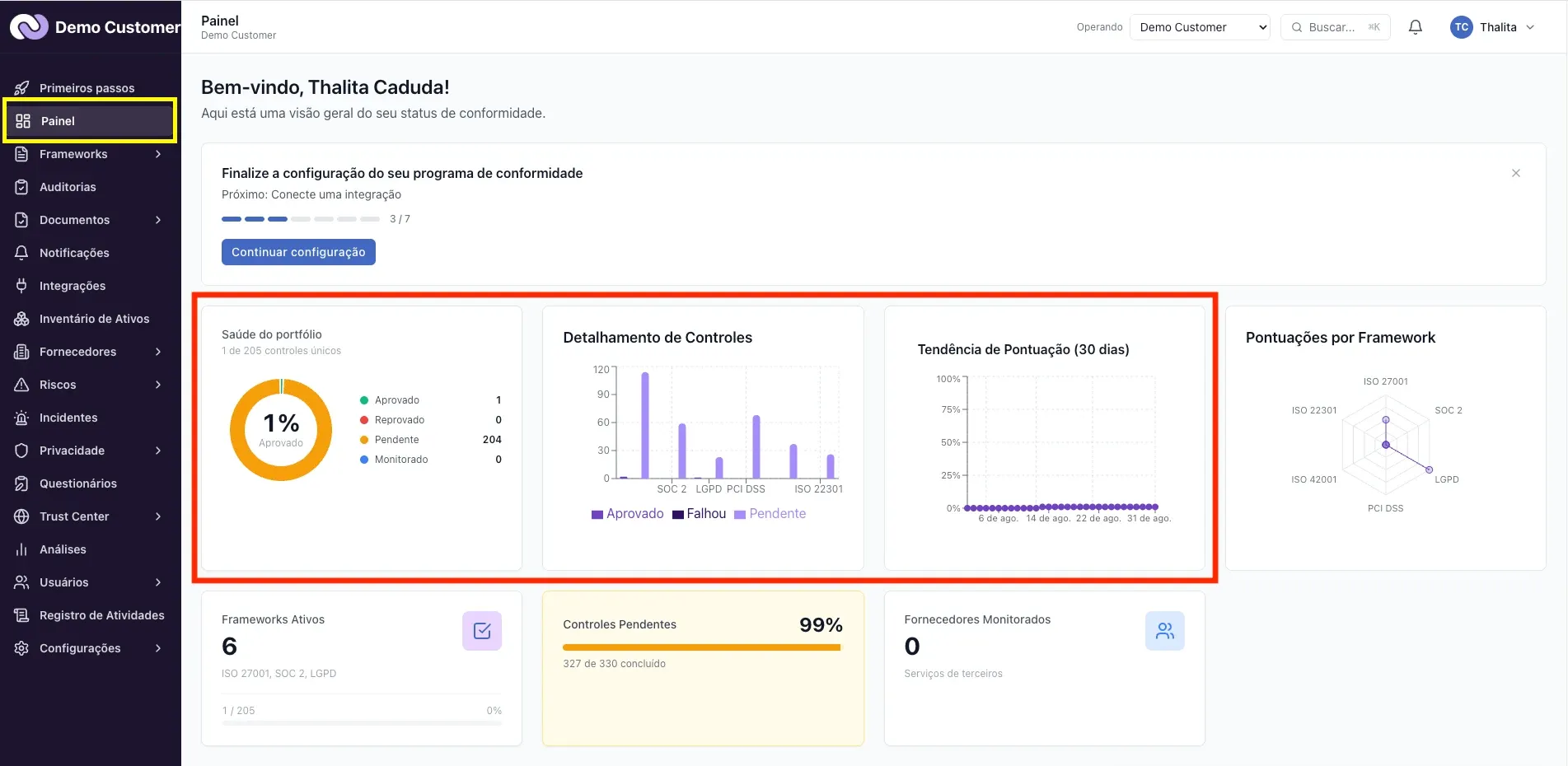
Task: Expand the Fornecedores submenu chevron
Action: tap(158, 352)
